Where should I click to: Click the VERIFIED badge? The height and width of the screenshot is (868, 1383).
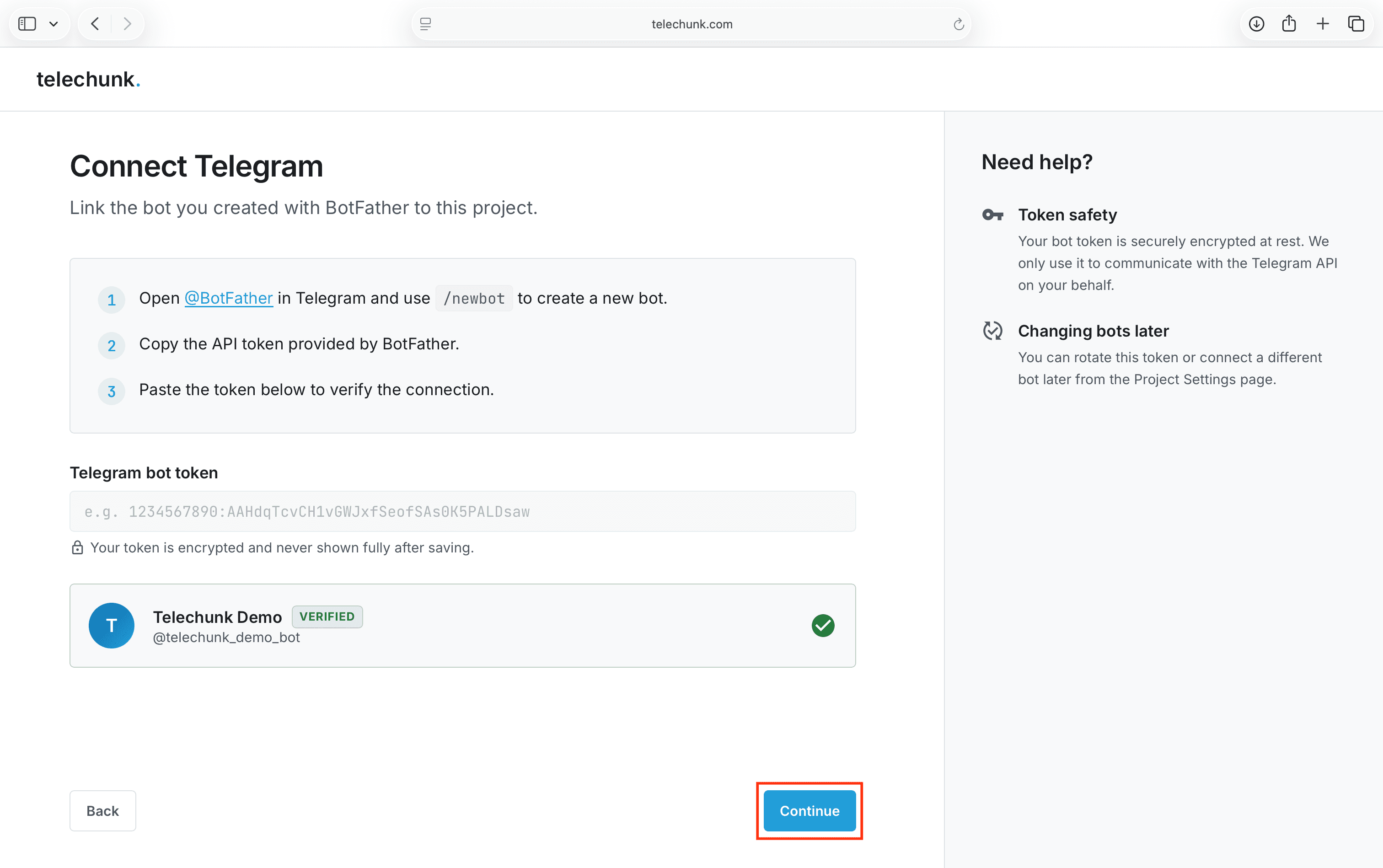click(x=327, y=616)
